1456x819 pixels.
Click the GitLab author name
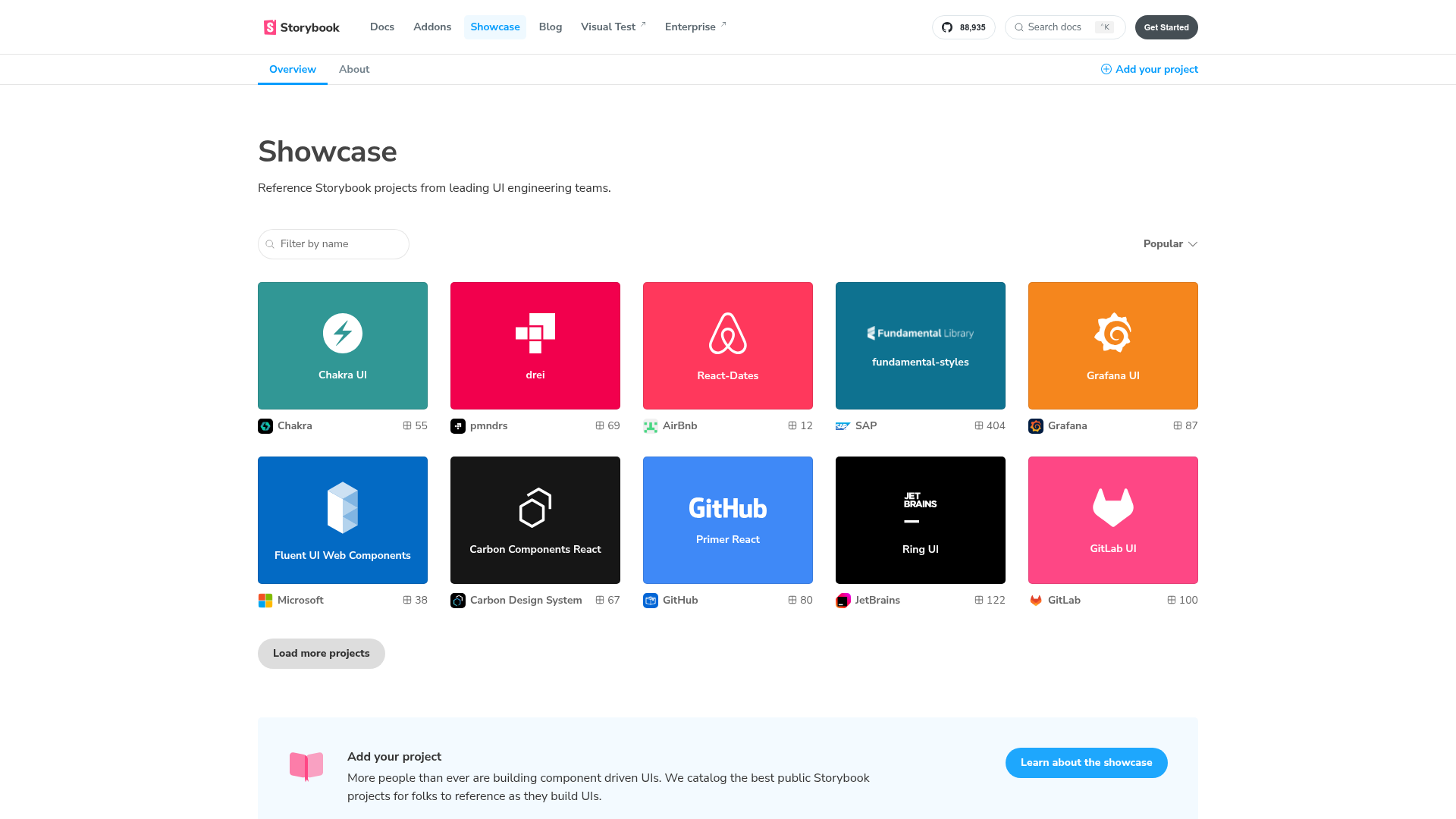tap(1064, 601)
